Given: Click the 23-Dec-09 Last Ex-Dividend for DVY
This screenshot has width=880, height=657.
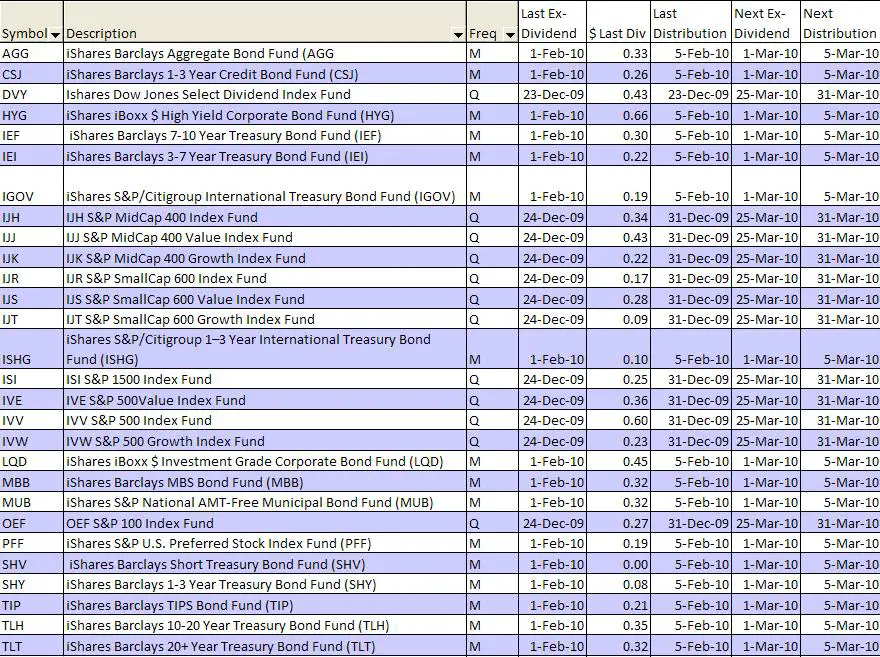Looking at the screenshot, I should 553,94.
